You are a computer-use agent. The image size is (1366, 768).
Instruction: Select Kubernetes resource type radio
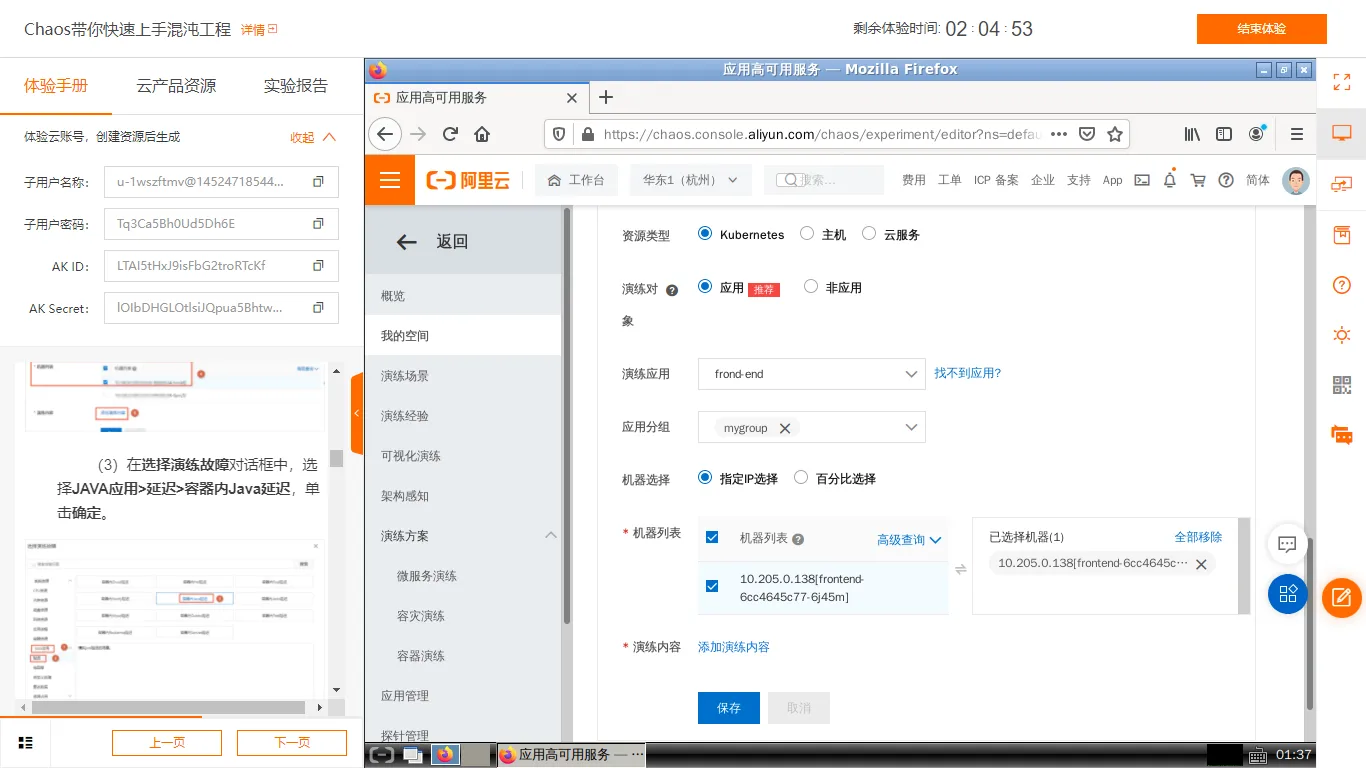point(705,233)
